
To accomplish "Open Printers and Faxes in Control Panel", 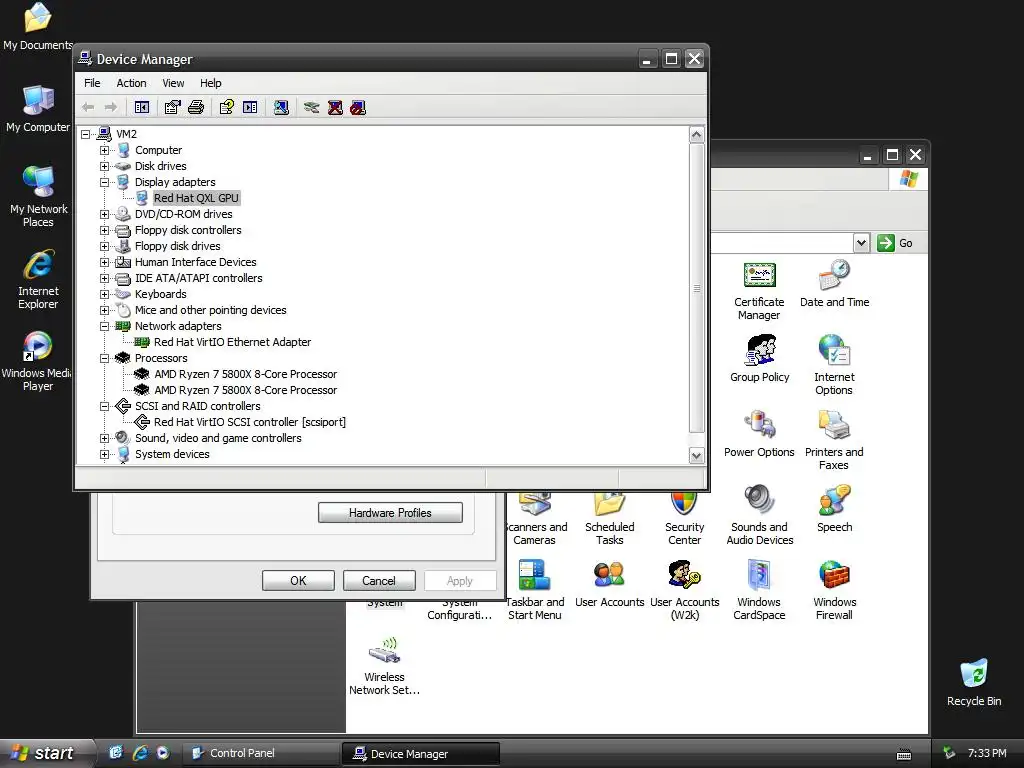I will (834, 440).
